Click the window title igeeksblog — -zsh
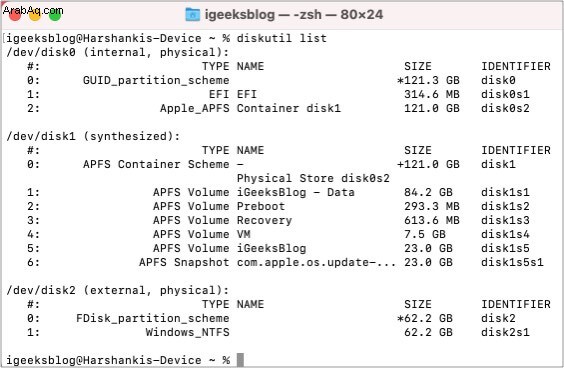 [294, 14]
